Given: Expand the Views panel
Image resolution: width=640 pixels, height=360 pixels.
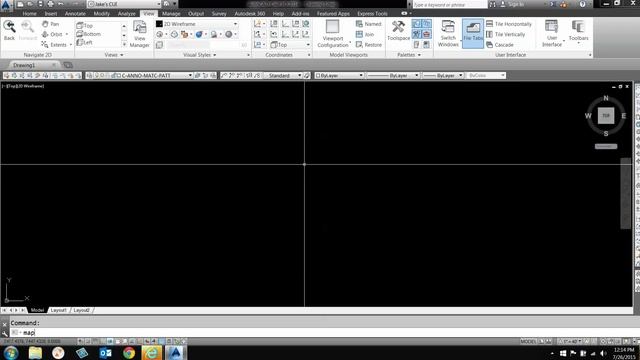Looking at the screenshot, I should click(114, 55).
